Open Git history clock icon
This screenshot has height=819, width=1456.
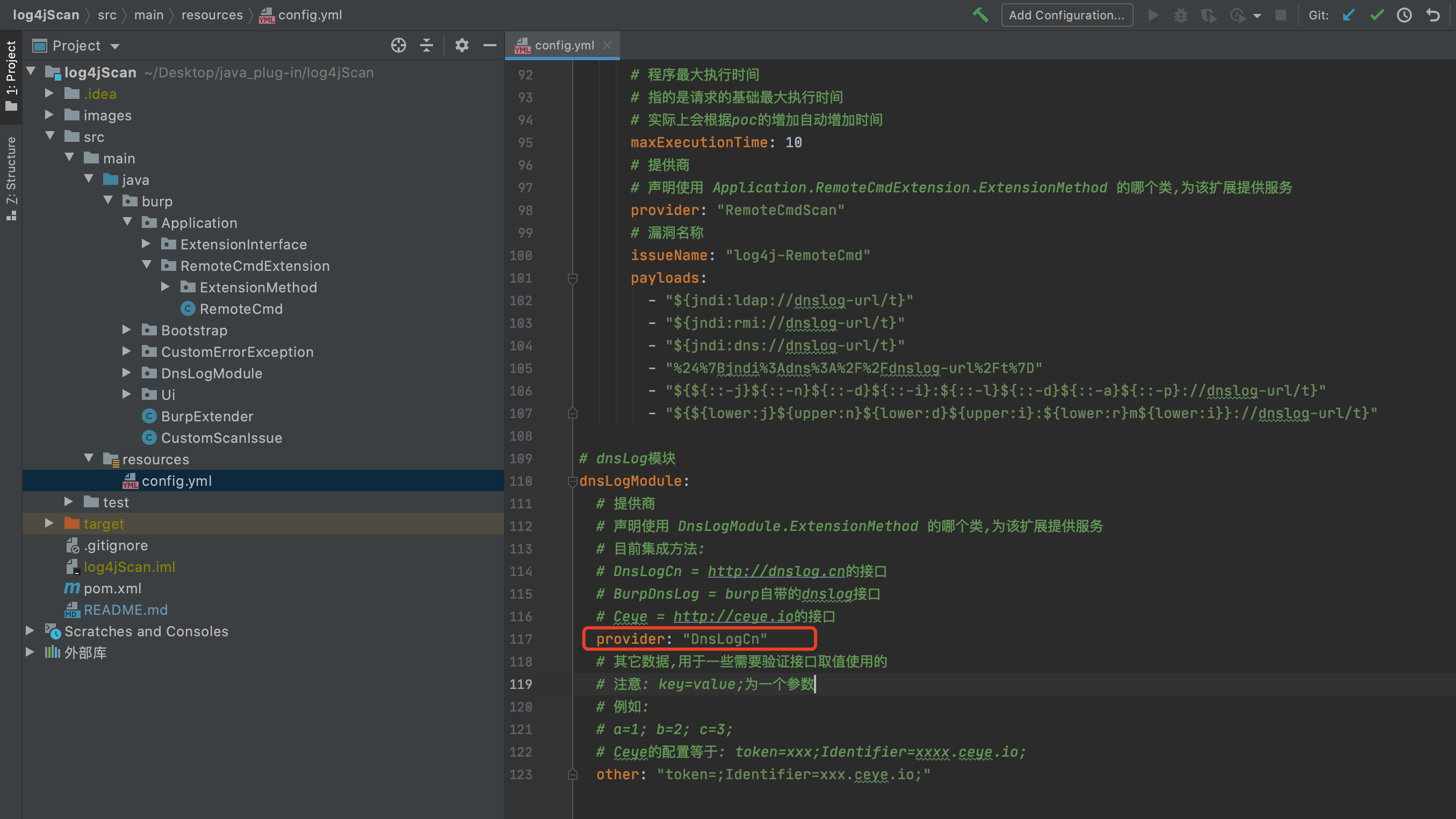pyautogui.click(x=1404, y=15)
